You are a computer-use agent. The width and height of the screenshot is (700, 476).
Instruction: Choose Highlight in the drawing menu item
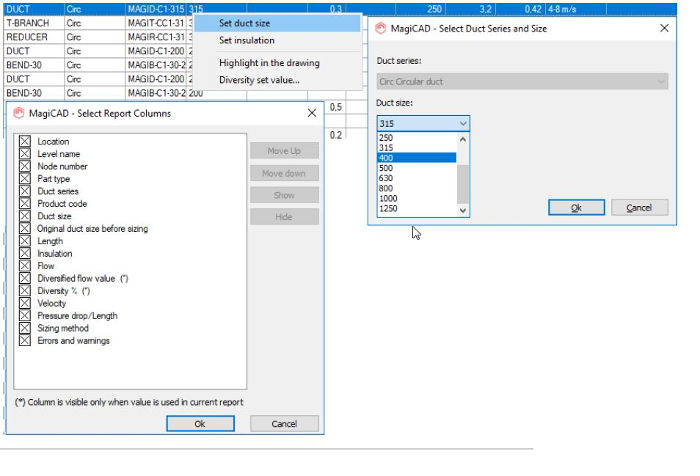click(277, 63)
